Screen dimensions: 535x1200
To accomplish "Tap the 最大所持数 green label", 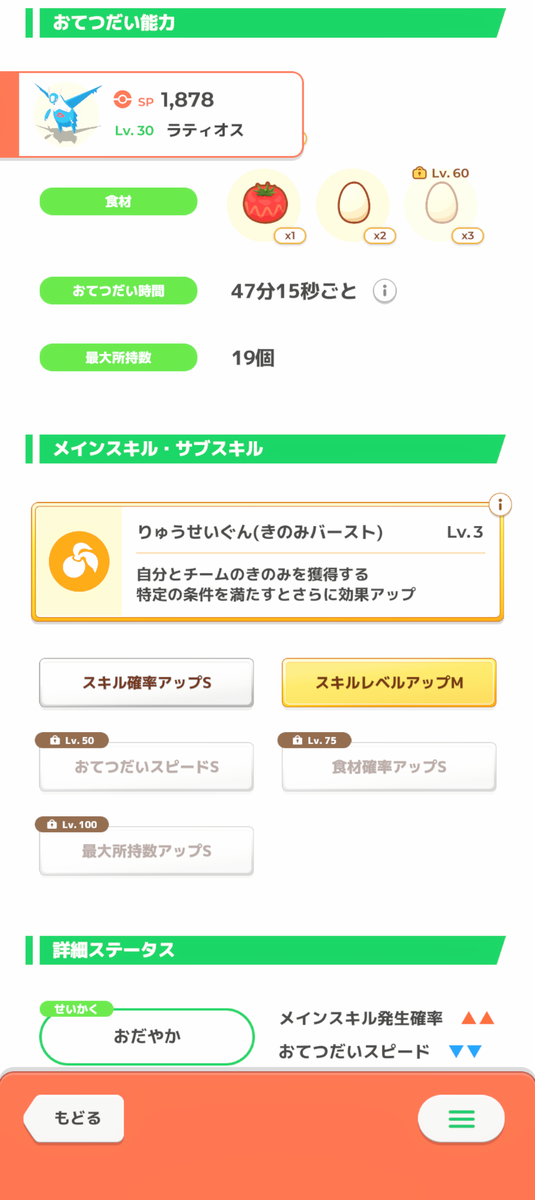I will pos(118,357).
